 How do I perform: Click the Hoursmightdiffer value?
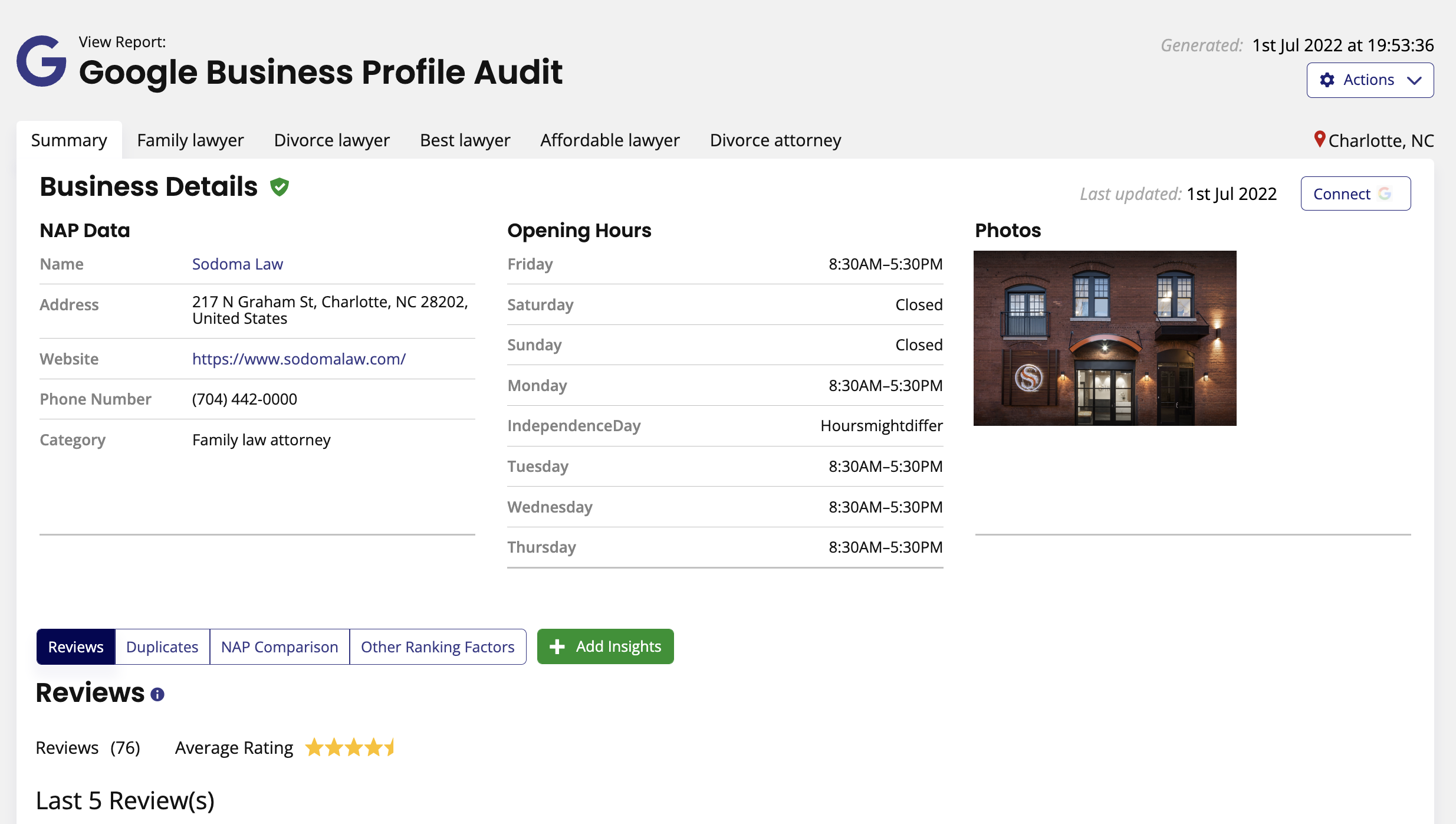click(x=882, y=426)
